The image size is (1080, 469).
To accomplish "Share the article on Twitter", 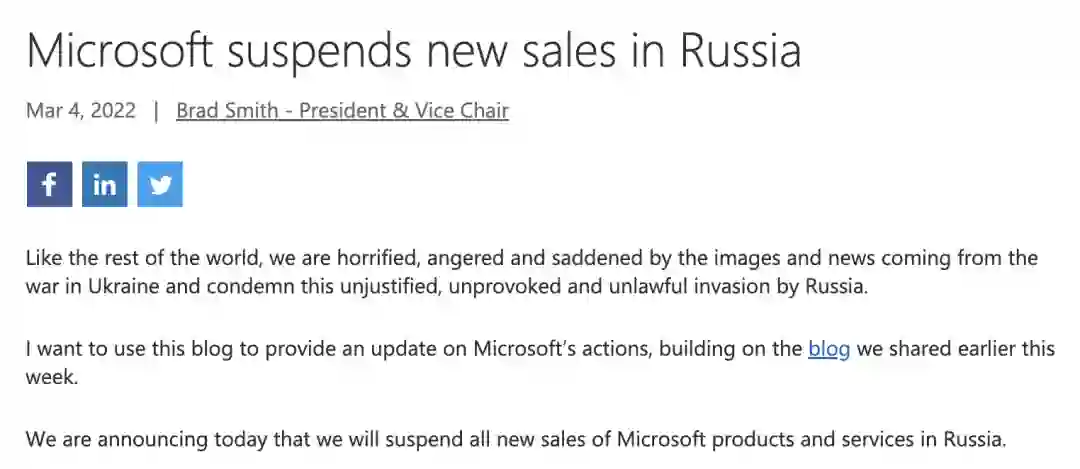I will pyautogui.click(x=160, y=184).
